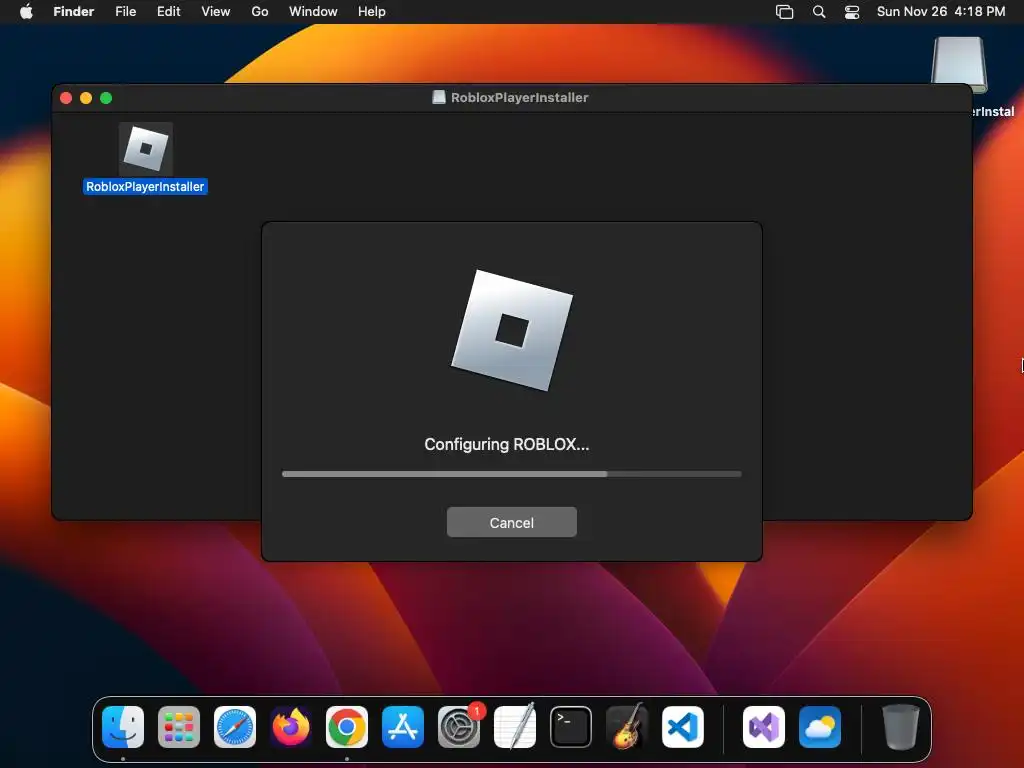Open the Trash from the Dock
The image size is (1024, 768).
pos(901,727)
